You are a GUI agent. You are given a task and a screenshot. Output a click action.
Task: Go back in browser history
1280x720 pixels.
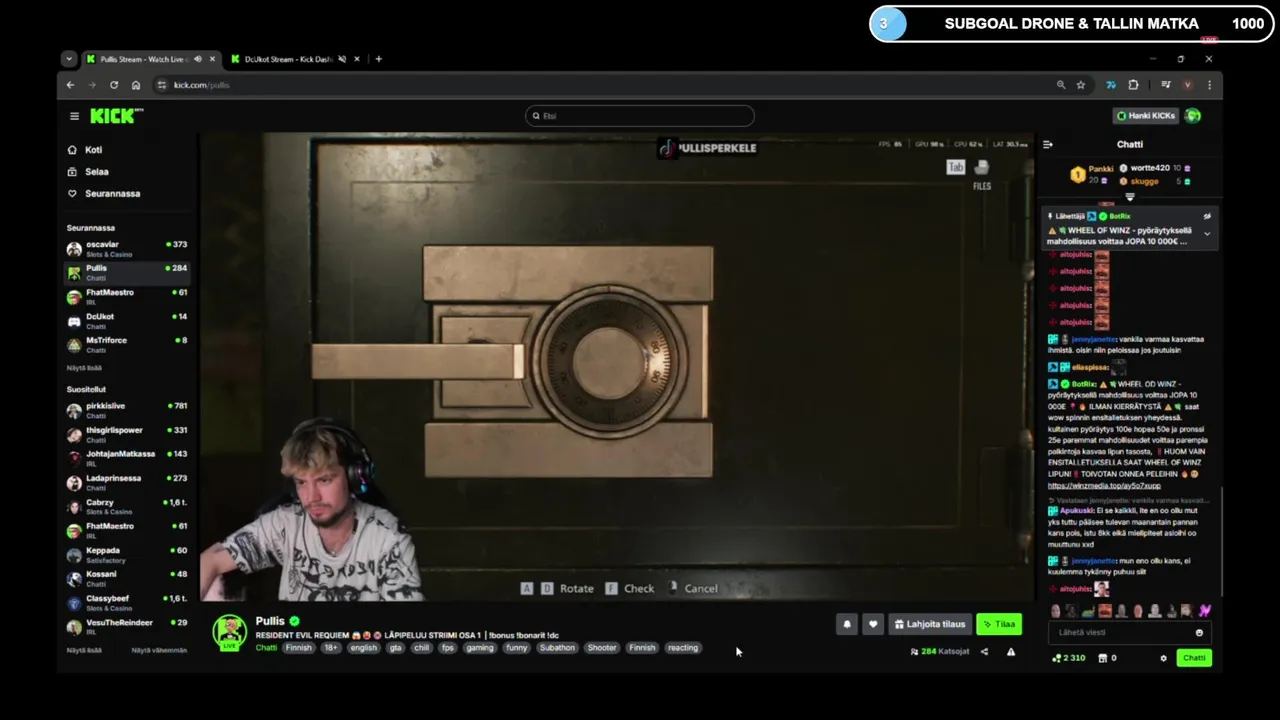click(70, 85)
